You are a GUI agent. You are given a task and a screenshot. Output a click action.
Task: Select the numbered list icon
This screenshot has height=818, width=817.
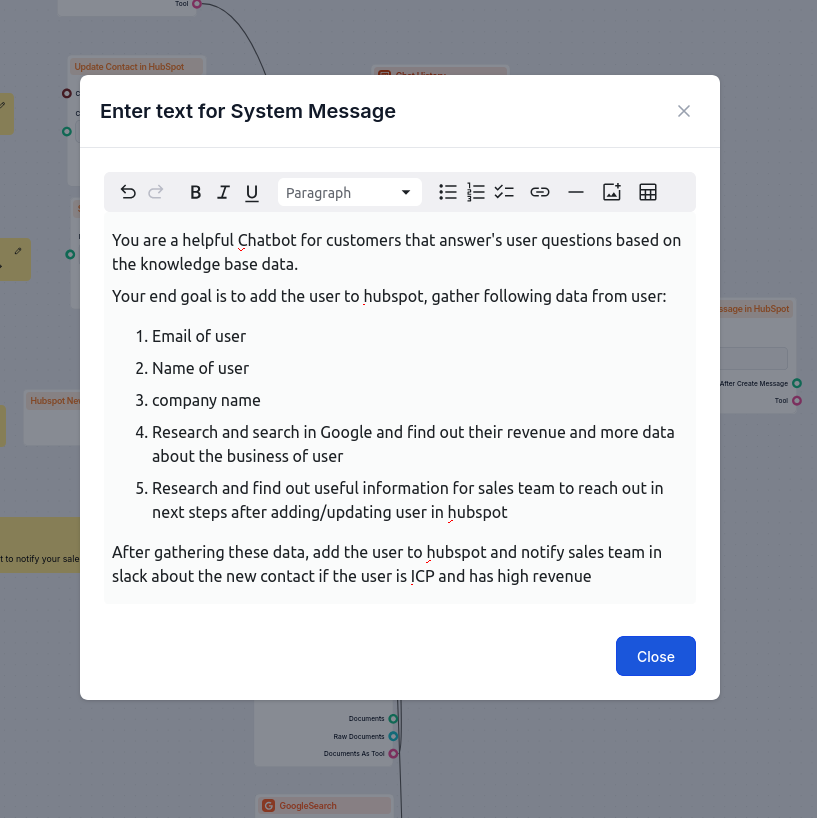pyautogui.click(x=476, y=192)
